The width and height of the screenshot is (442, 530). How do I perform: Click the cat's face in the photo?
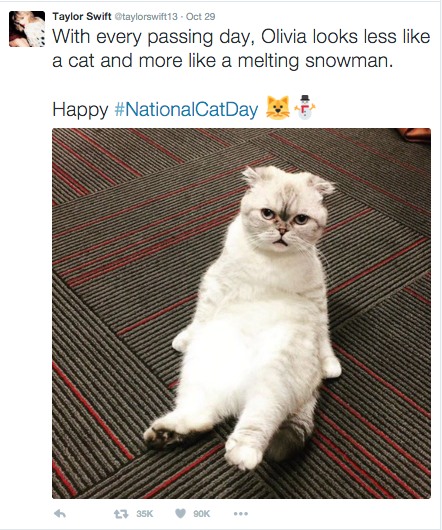click(284, 221)
